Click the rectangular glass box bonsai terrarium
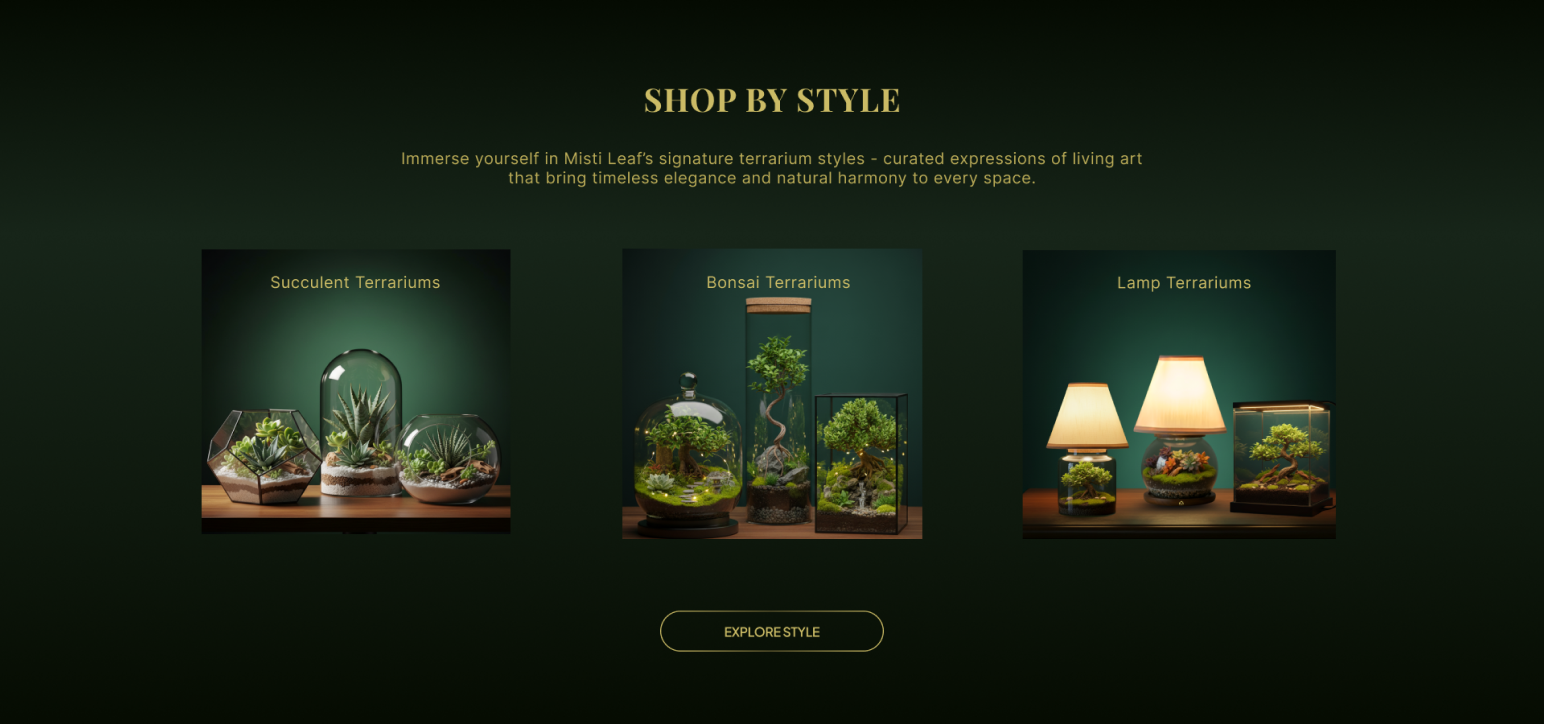This screenshot has width=1544, height=724. click(861, 464)
